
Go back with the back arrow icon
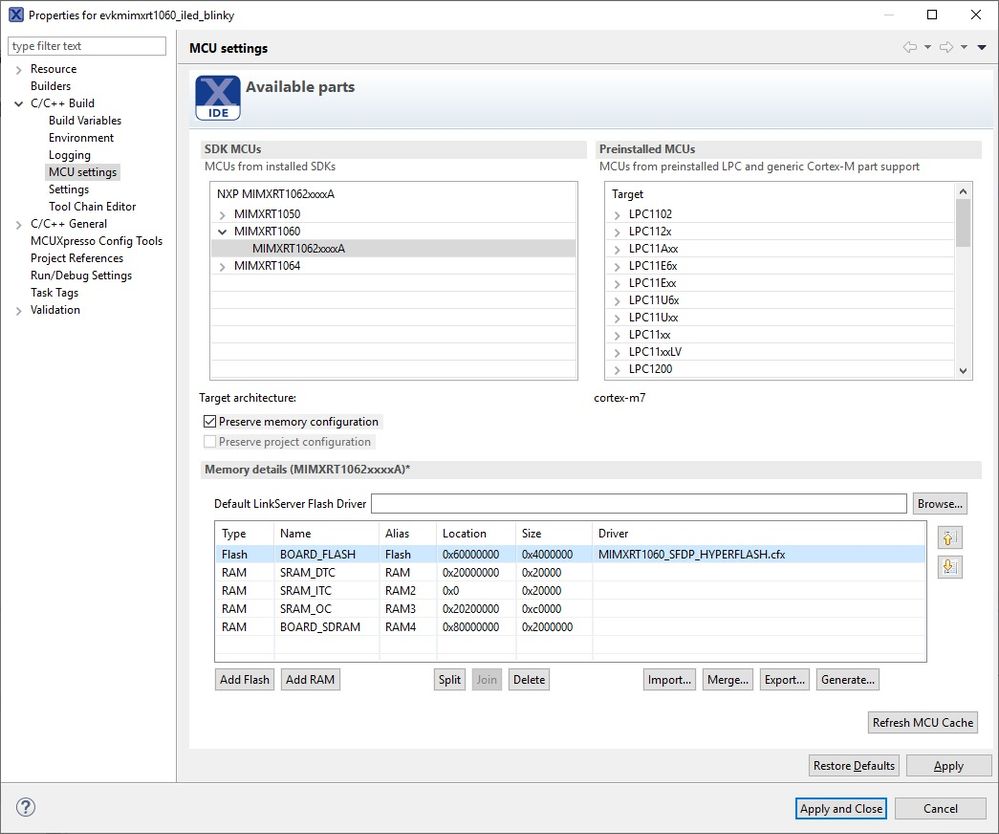pyautogui.click(x=910, y=47)
